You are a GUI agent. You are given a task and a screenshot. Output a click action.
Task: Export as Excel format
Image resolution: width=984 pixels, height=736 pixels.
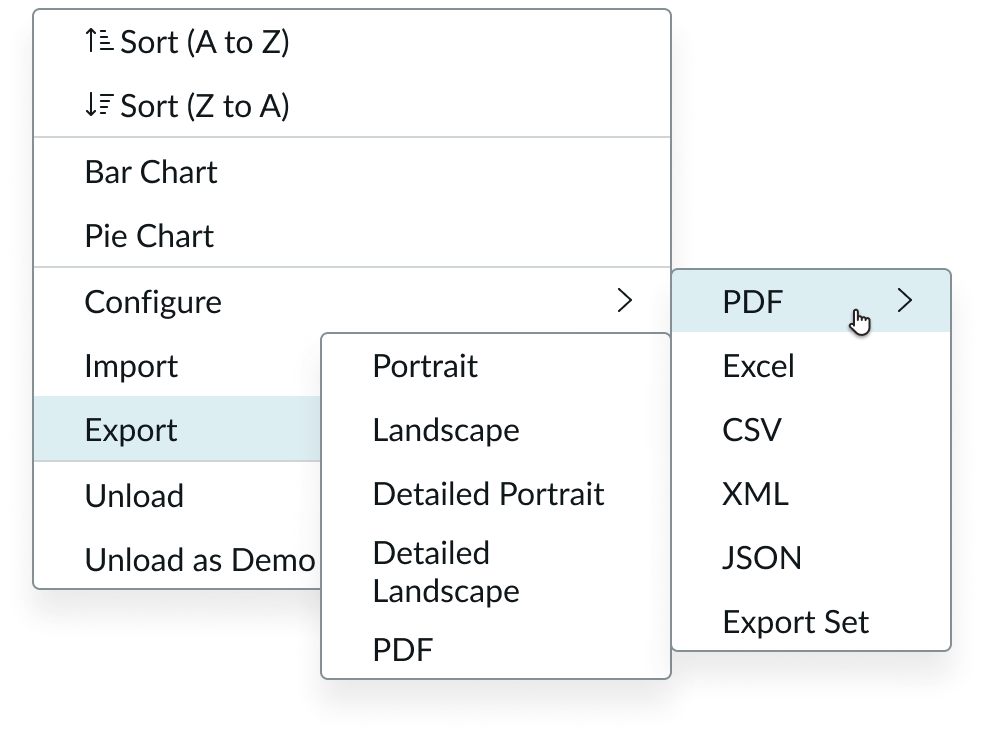click(811, 366)
